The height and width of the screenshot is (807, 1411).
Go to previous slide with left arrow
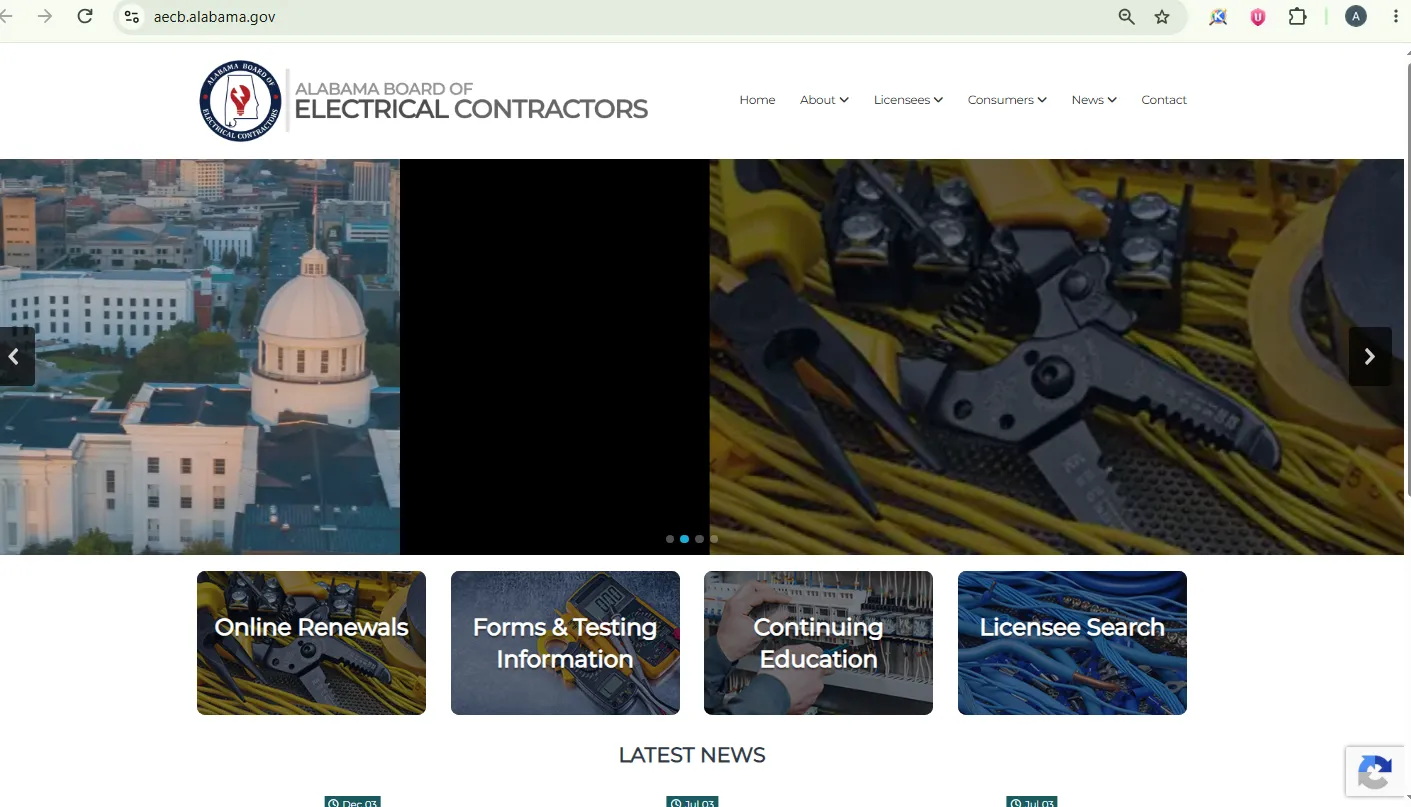coord(16,356)
